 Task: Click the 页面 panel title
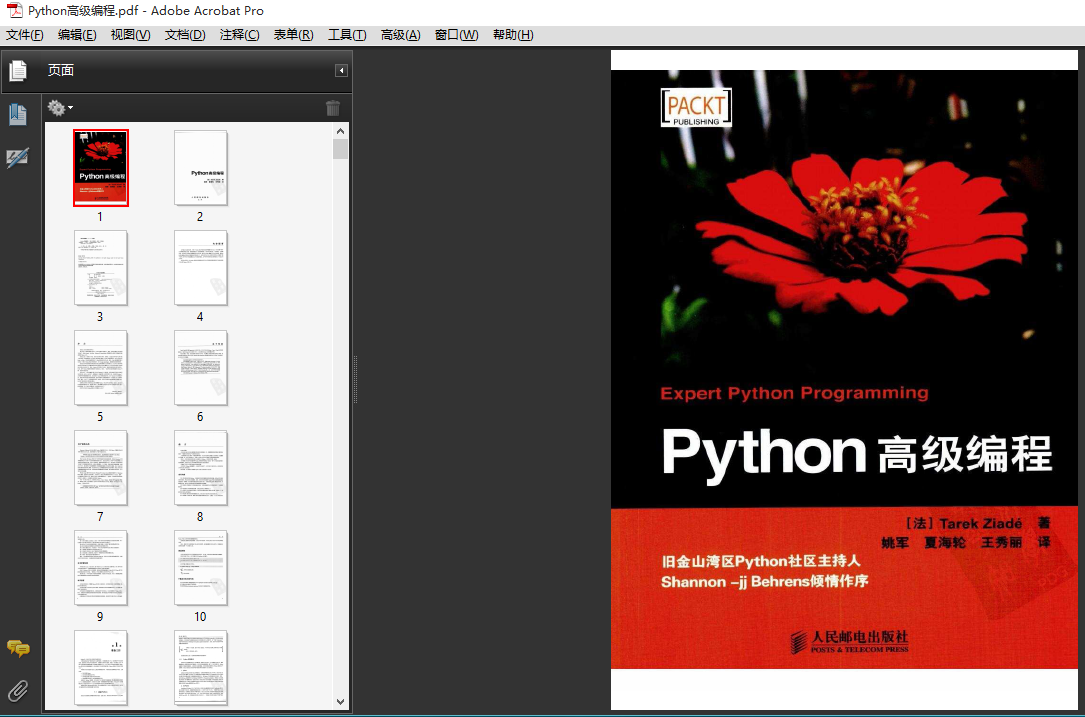(x=61, y=70)
